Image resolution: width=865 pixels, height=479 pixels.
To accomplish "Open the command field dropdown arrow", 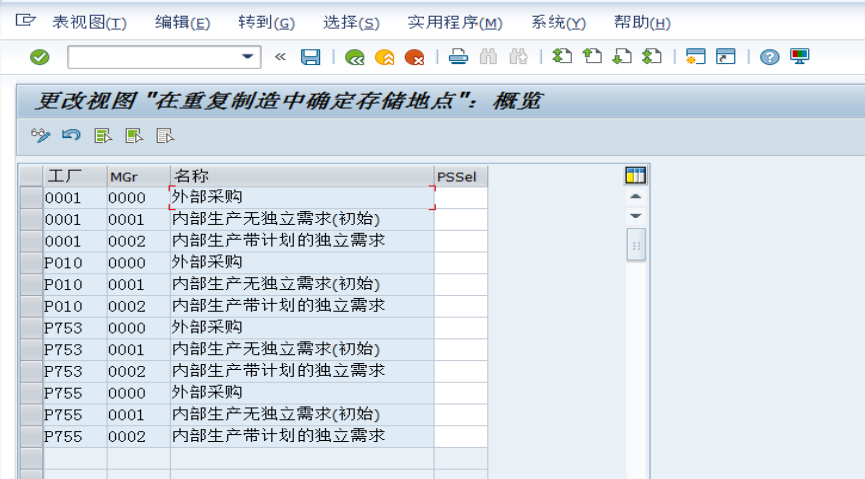I will (248, 57).
